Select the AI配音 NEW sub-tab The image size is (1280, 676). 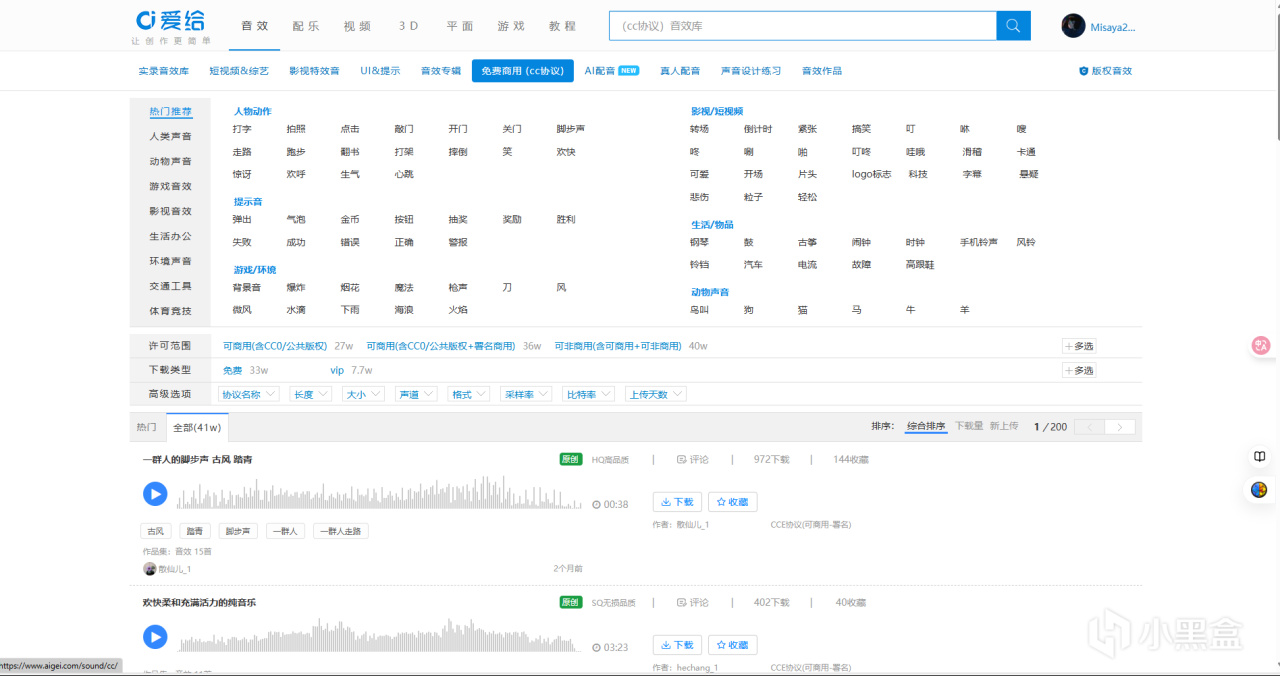[612, 71]
